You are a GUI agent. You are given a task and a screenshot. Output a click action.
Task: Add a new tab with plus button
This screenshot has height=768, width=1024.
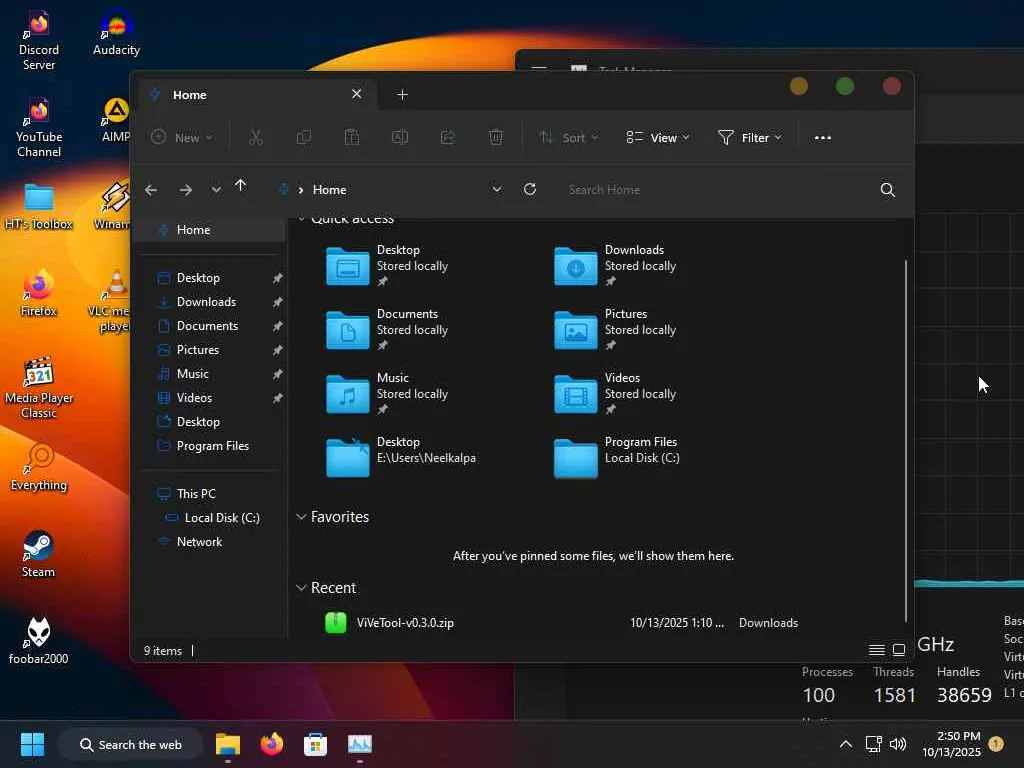click(x=402, y=95)
